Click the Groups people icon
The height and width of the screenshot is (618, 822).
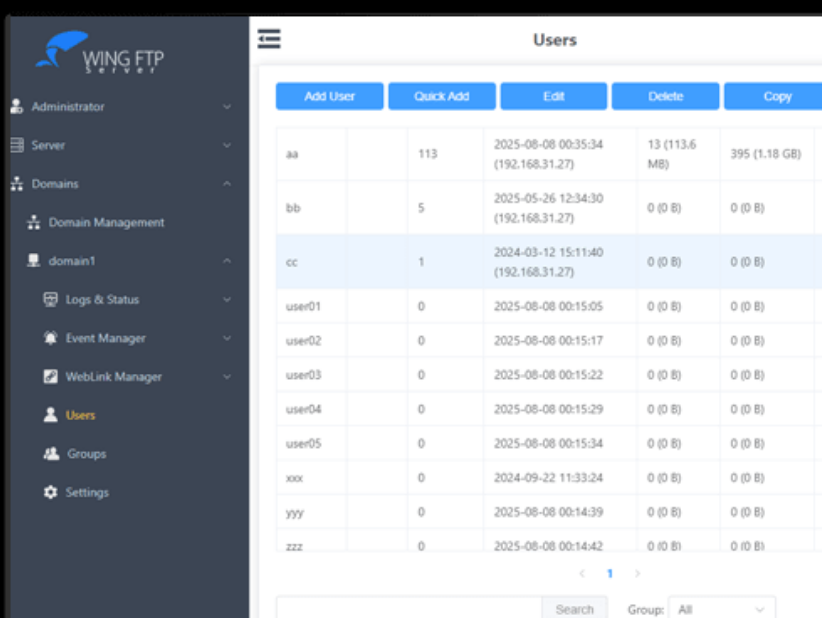click(x=50, y=454)
